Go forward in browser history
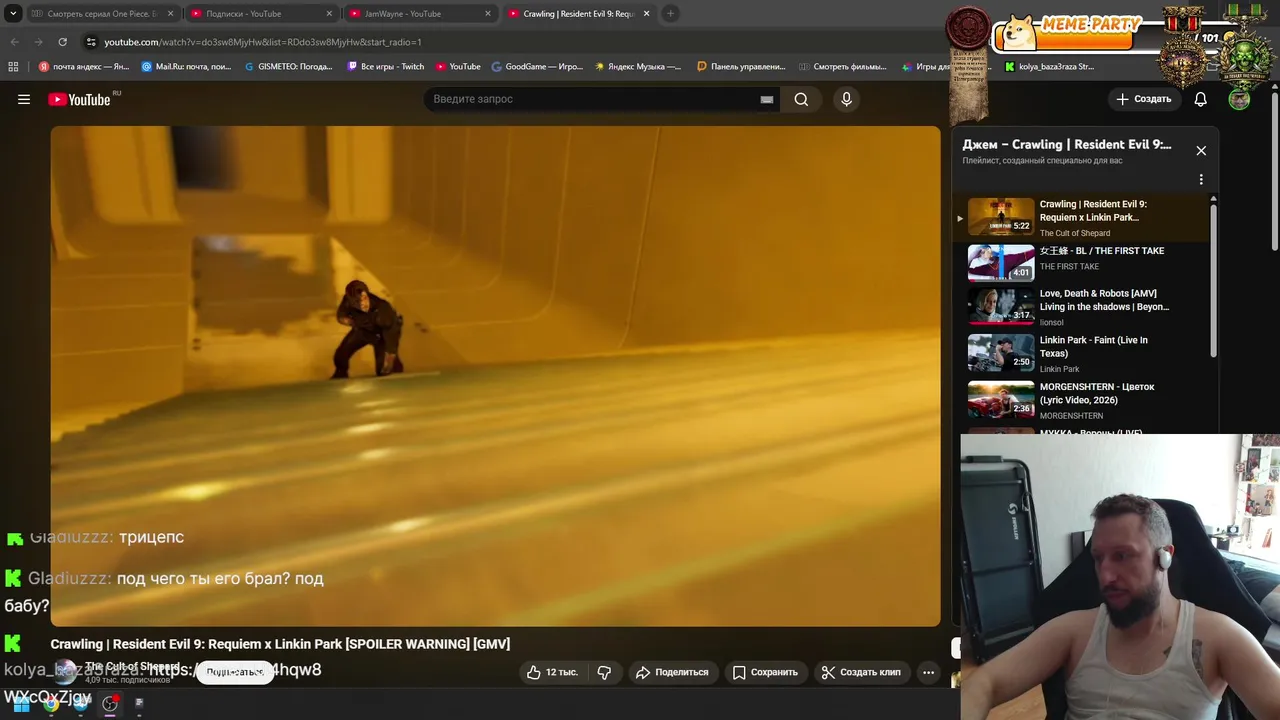The image size is (1280, 720). click(38, 42)
